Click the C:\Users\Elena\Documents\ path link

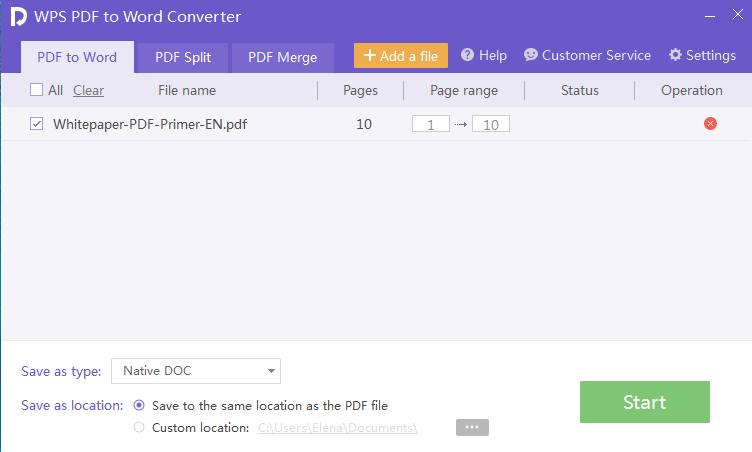338,428
